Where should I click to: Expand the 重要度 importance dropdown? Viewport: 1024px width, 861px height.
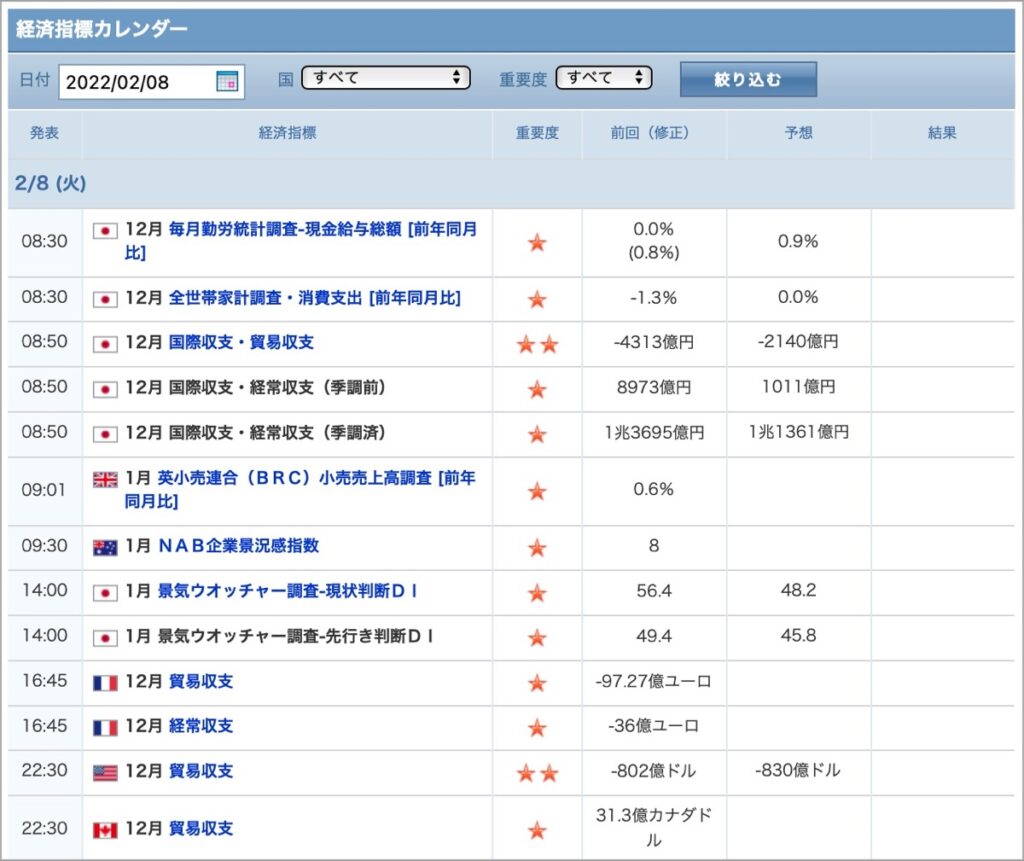click(603, 78)
